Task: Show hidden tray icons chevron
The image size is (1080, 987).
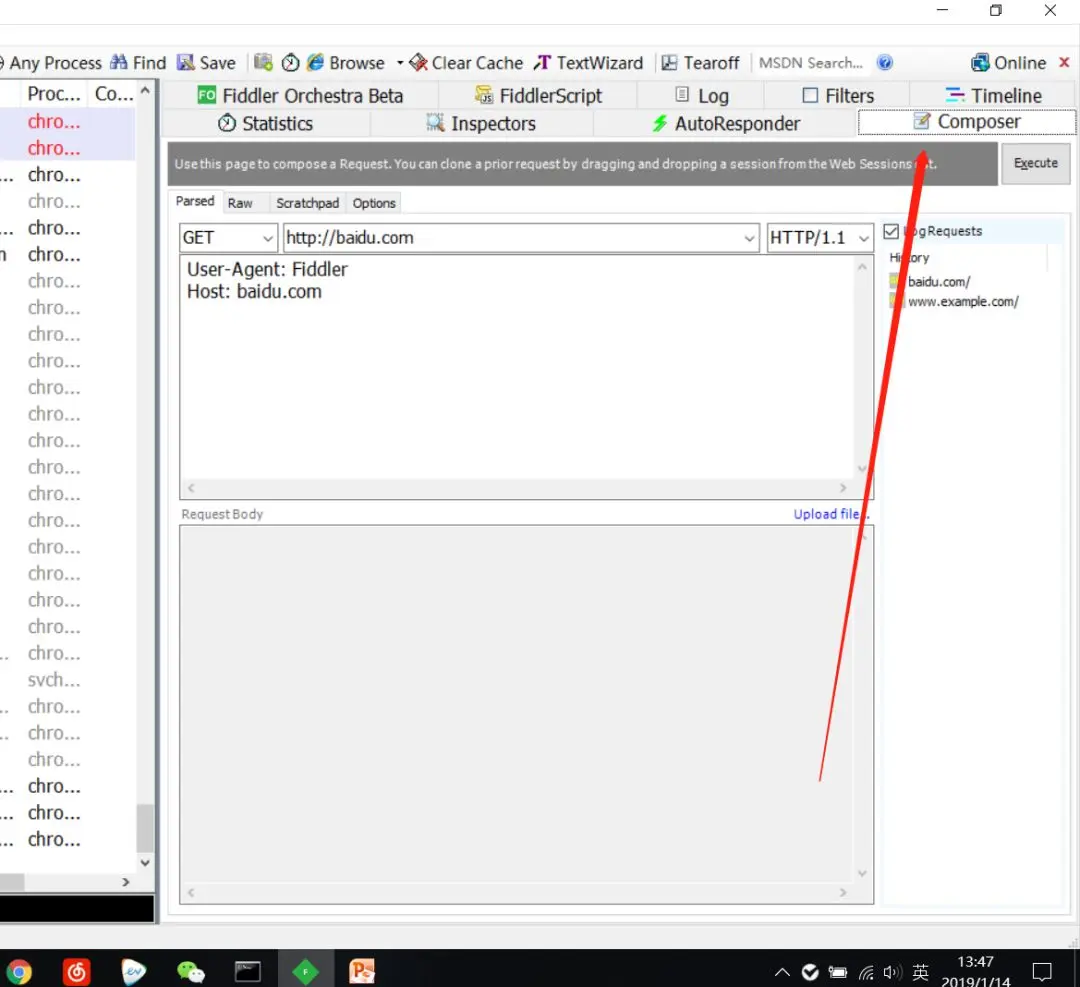Action: 782,973
